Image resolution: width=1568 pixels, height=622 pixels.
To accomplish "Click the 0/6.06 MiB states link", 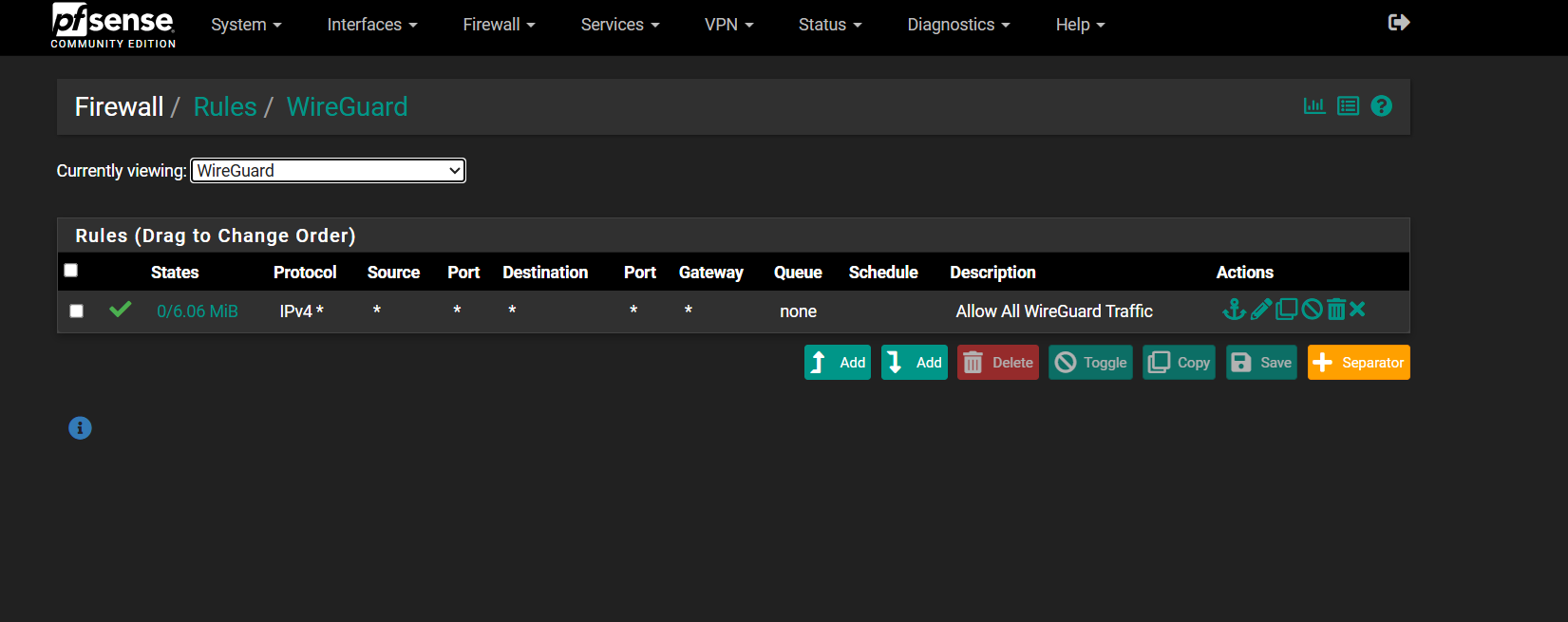I will coord(198,311).
